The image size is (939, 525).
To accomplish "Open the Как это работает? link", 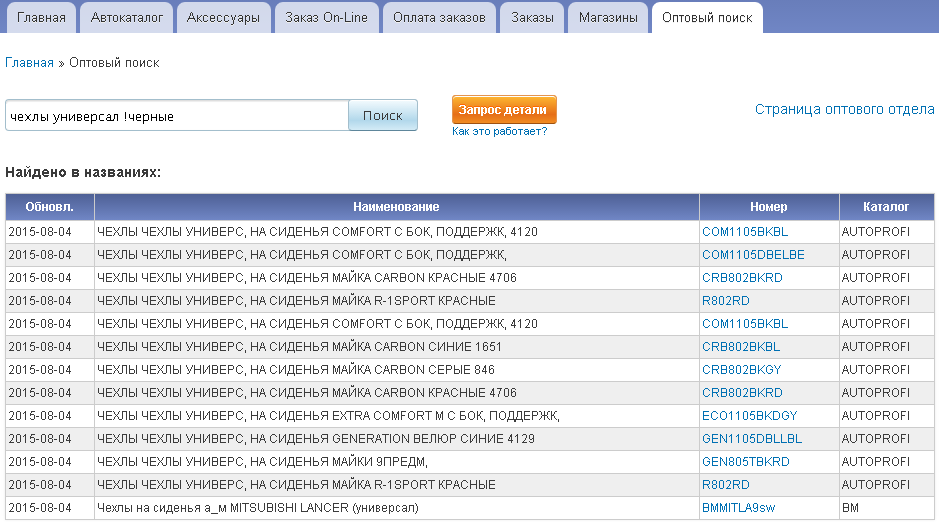I will click(499, 131).
